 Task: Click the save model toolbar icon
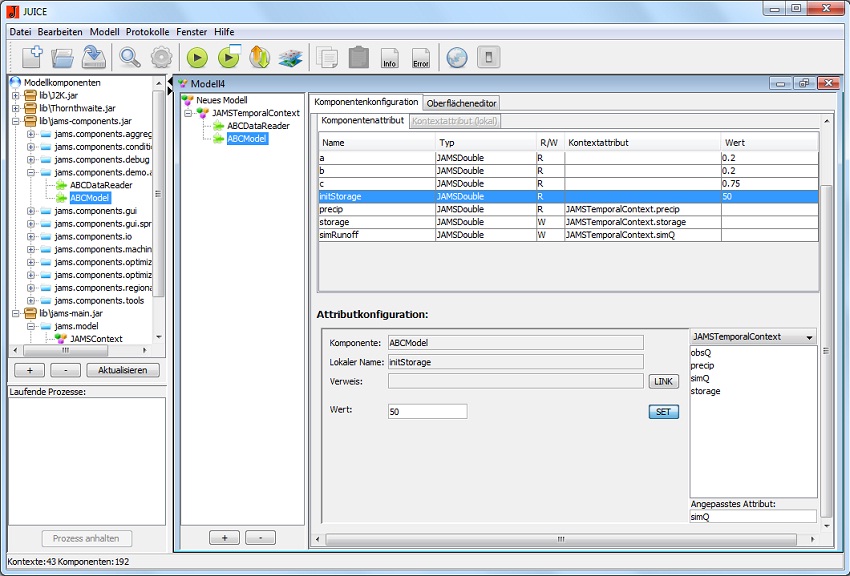click(x=94, y=57)
